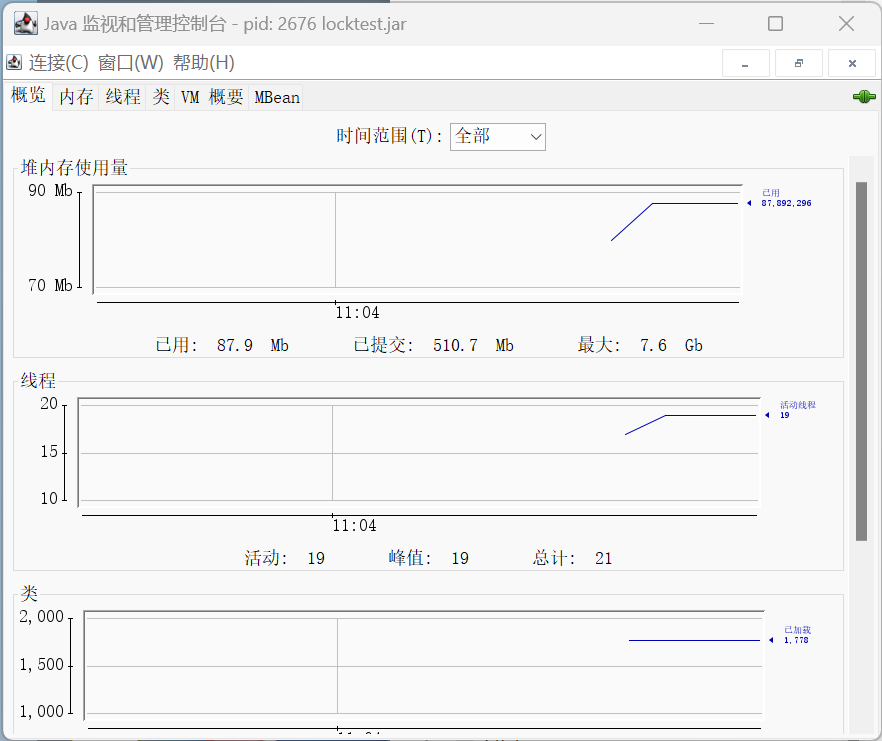
Task: Open the 窗口(W) menu
Action: 130,62
